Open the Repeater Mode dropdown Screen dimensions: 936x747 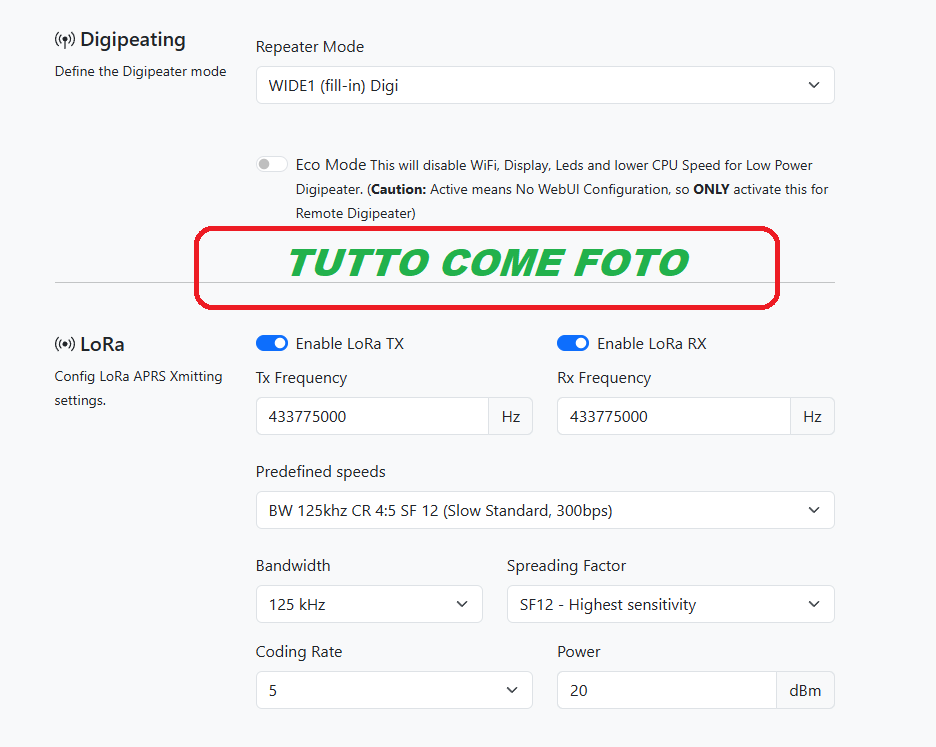(545, 86)
